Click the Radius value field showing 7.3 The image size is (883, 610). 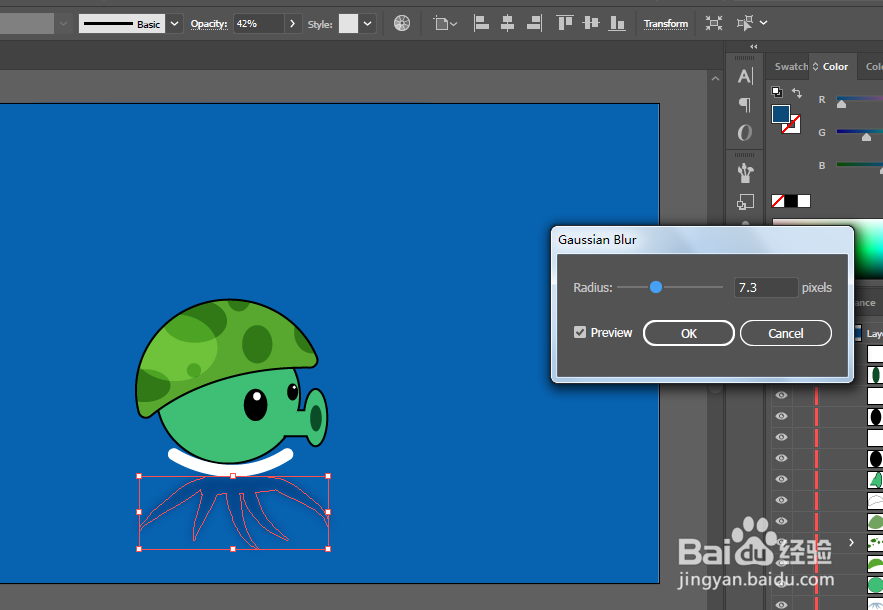click(x=766, y=288)
